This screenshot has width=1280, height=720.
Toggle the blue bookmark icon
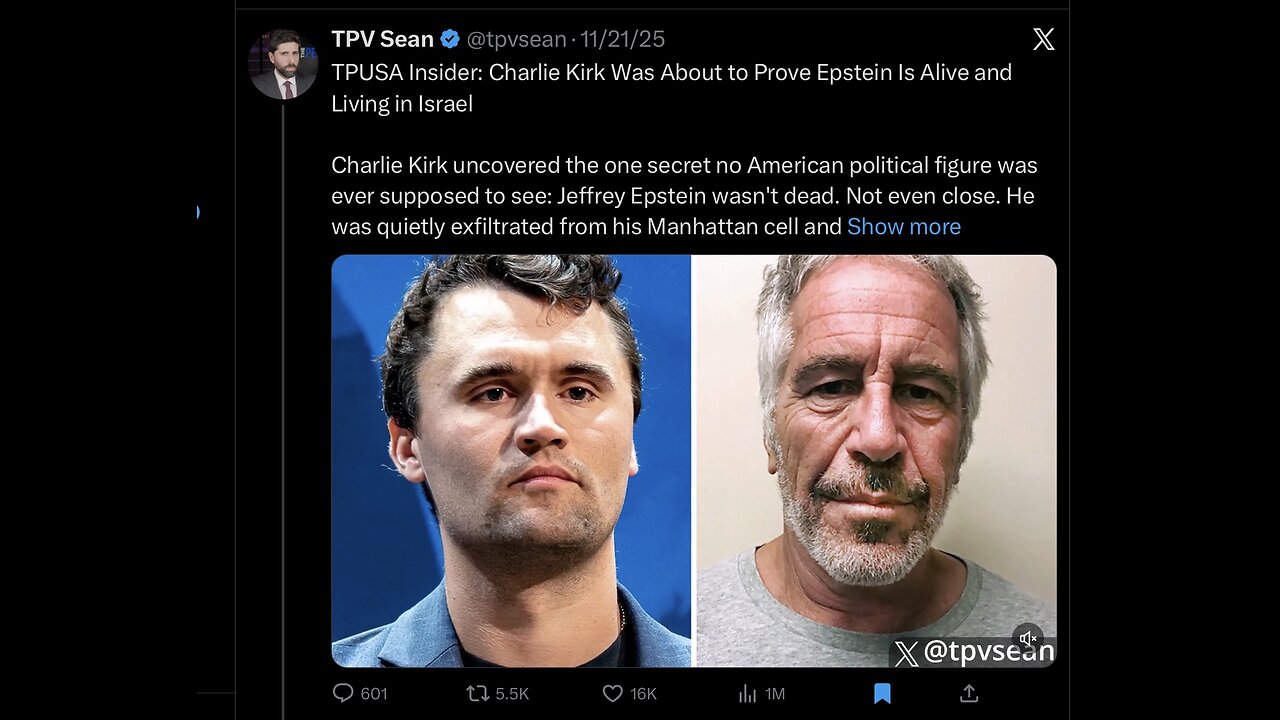[x=882, y=693]
